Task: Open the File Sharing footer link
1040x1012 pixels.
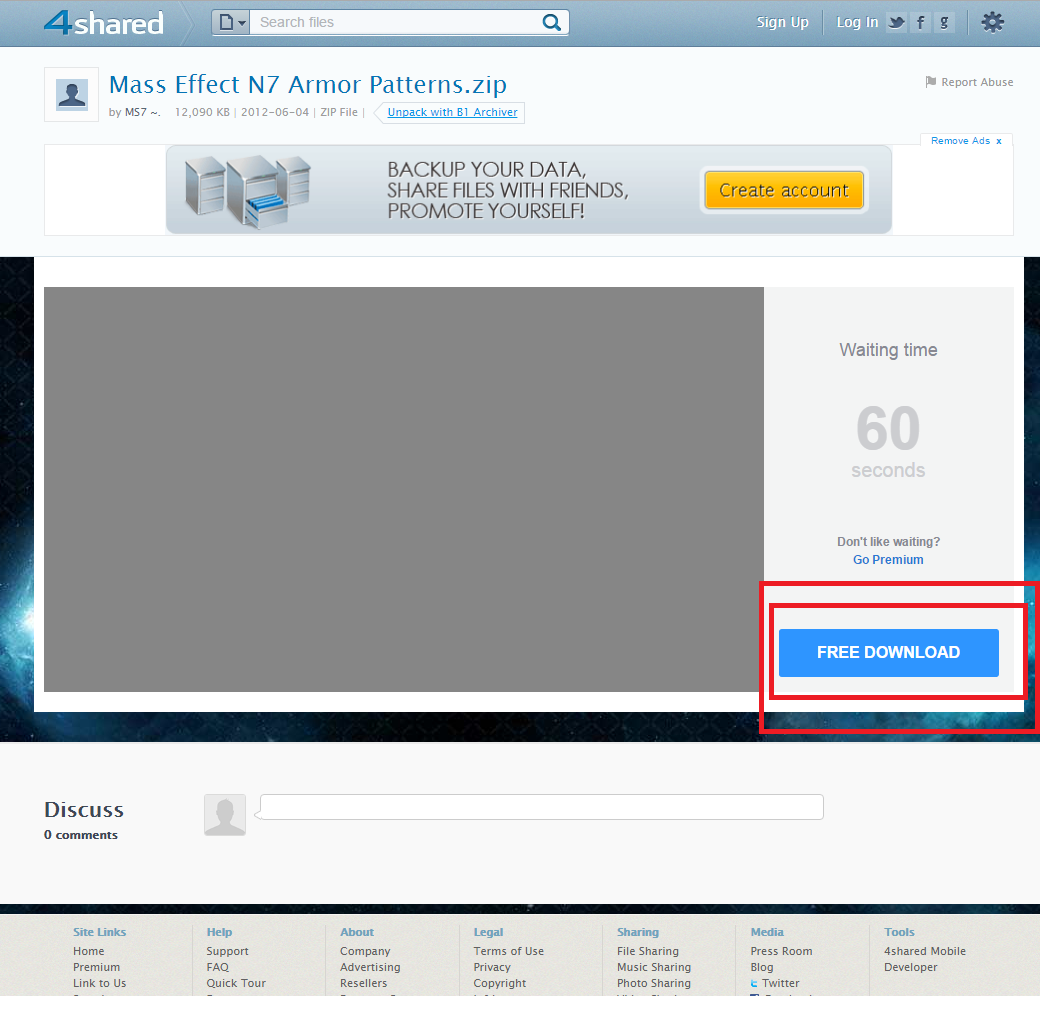Action: [648, 951]
